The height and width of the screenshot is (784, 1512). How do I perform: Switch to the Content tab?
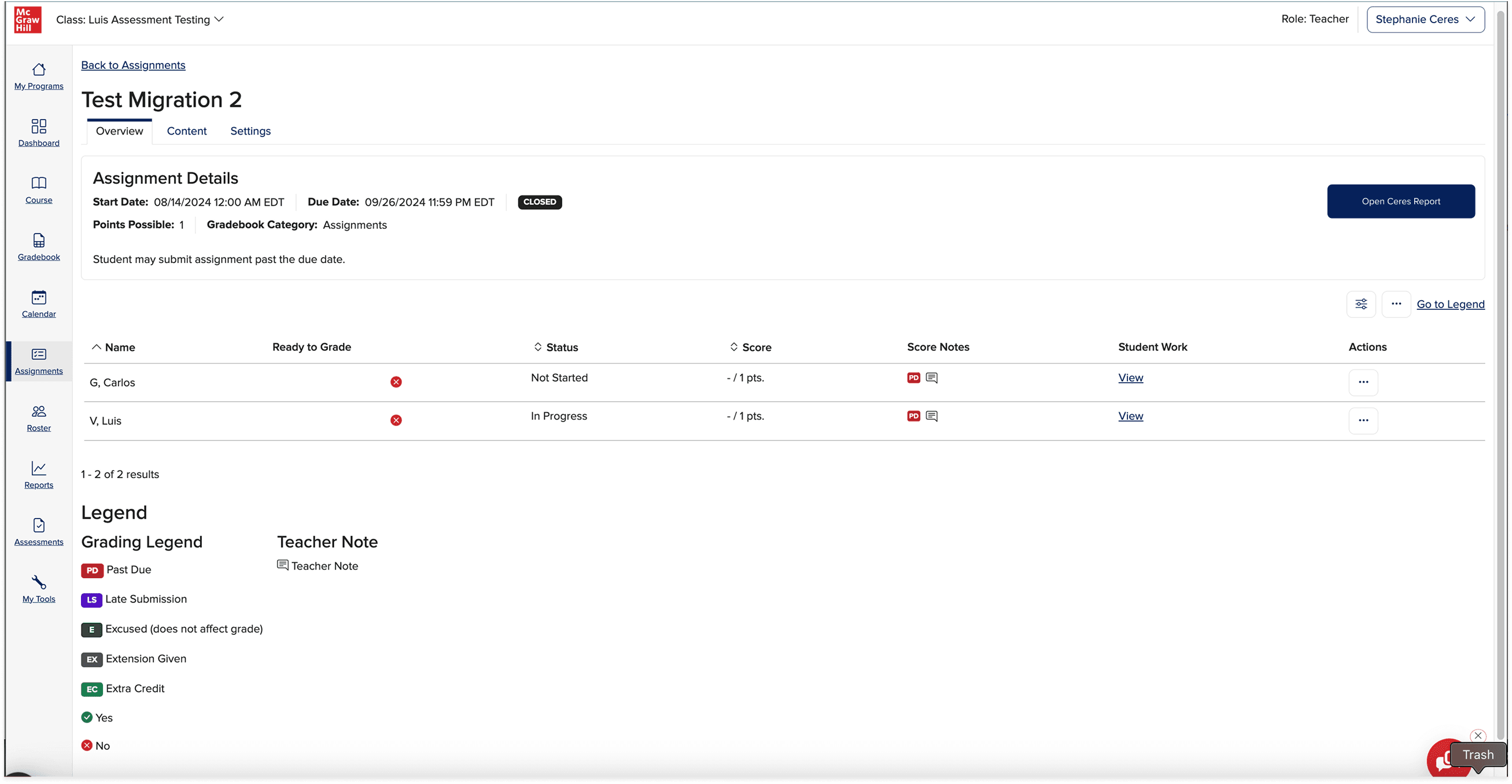pos(187,131)
